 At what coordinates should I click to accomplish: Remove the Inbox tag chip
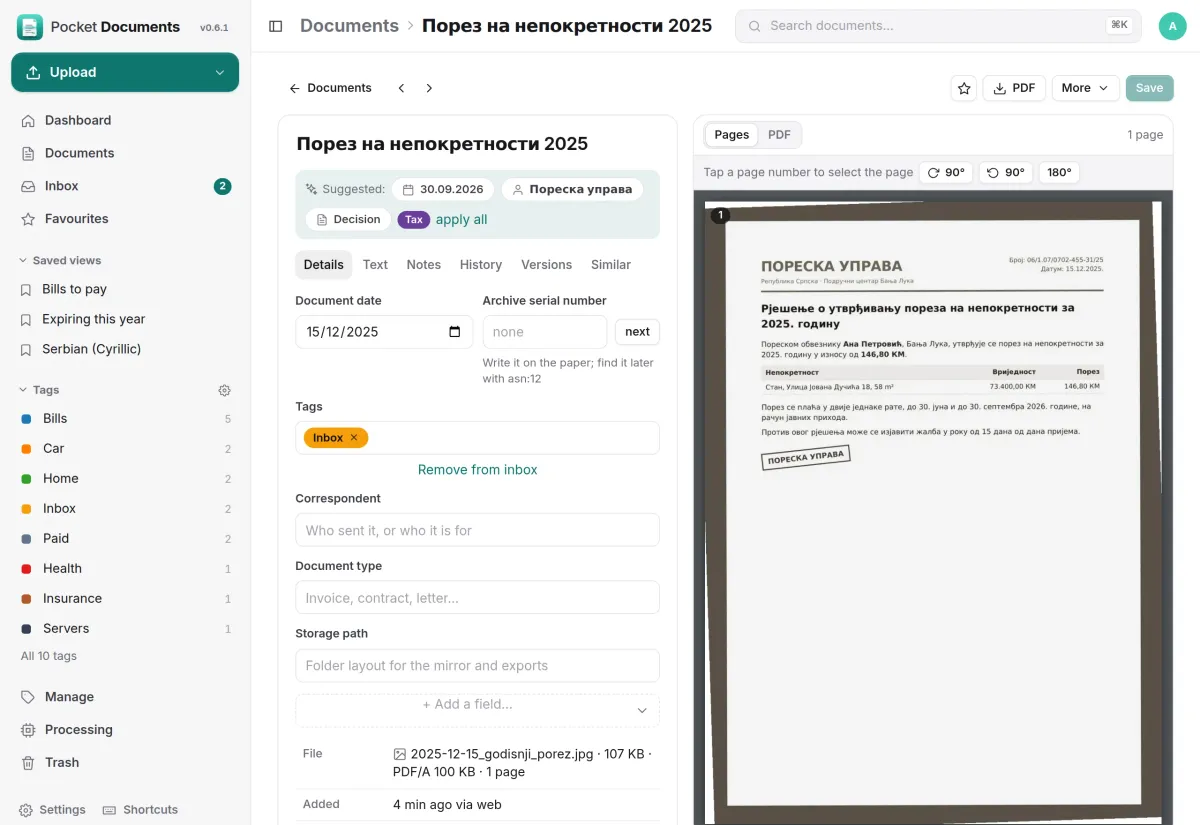coord(354,438)
